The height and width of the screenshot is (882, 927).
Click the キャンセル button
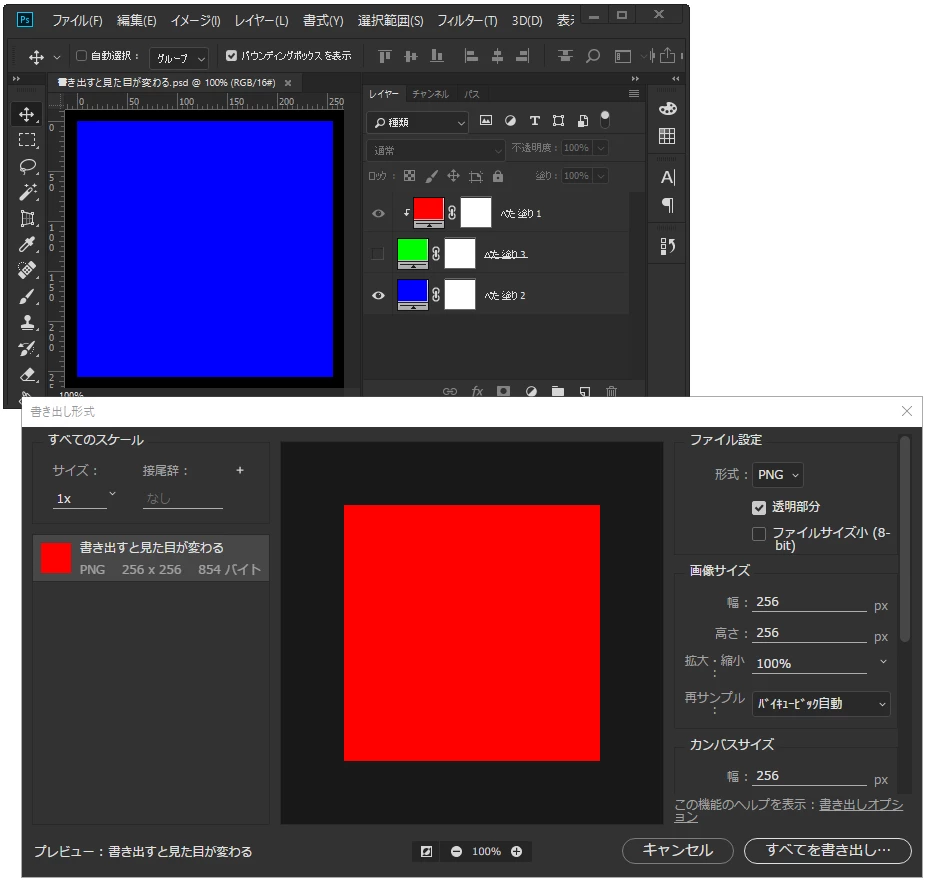pyautogui.click(x=678, y=850)
